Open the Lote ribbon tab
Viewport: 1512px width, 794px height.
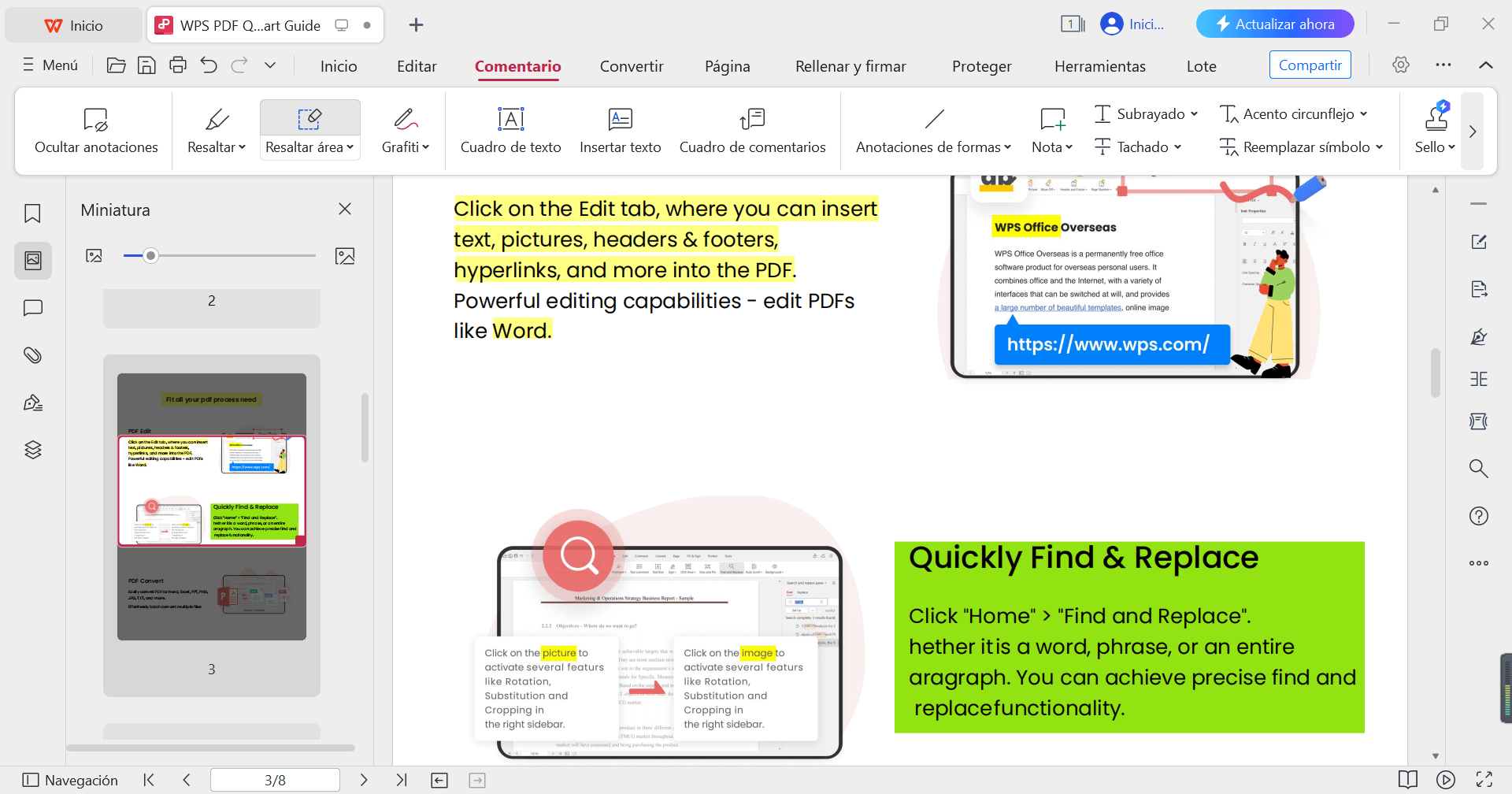pos(1201,66)
